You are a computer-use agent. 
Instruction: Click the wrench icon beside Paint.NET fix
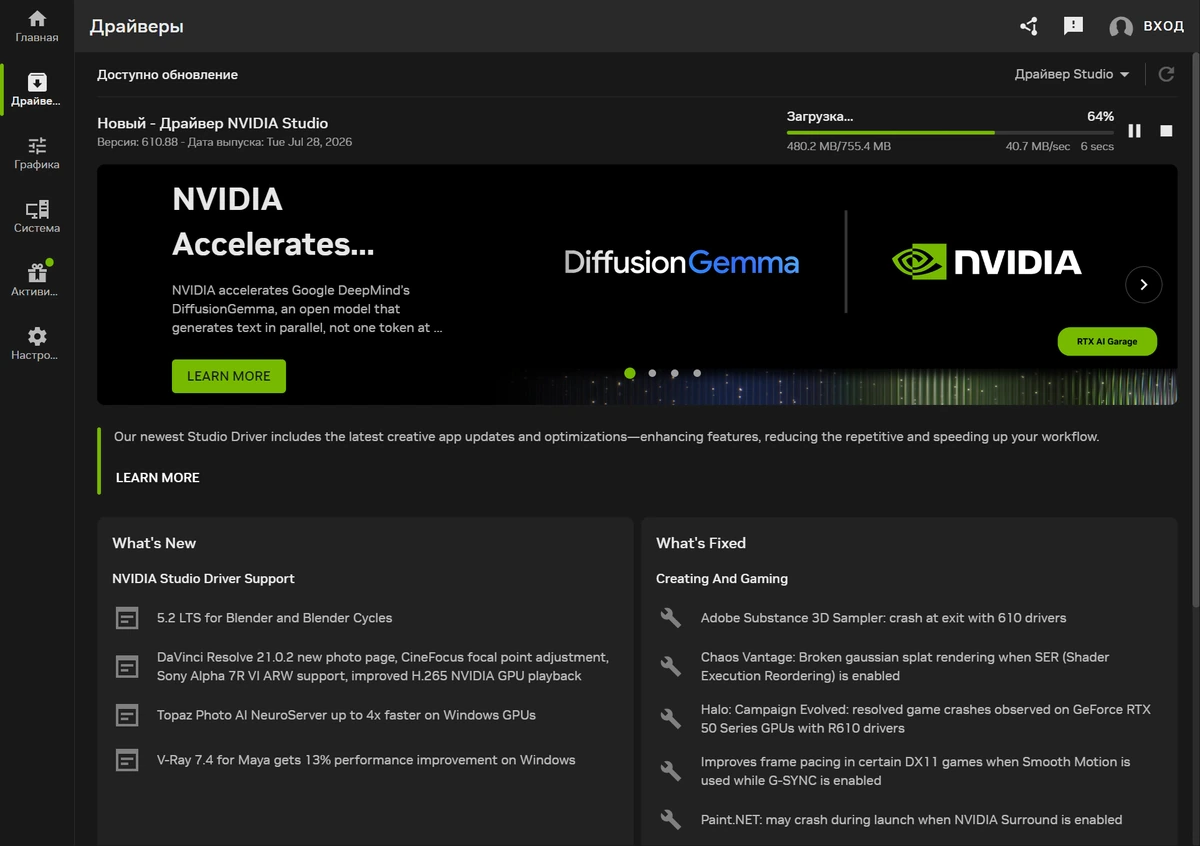pos(671,820)
